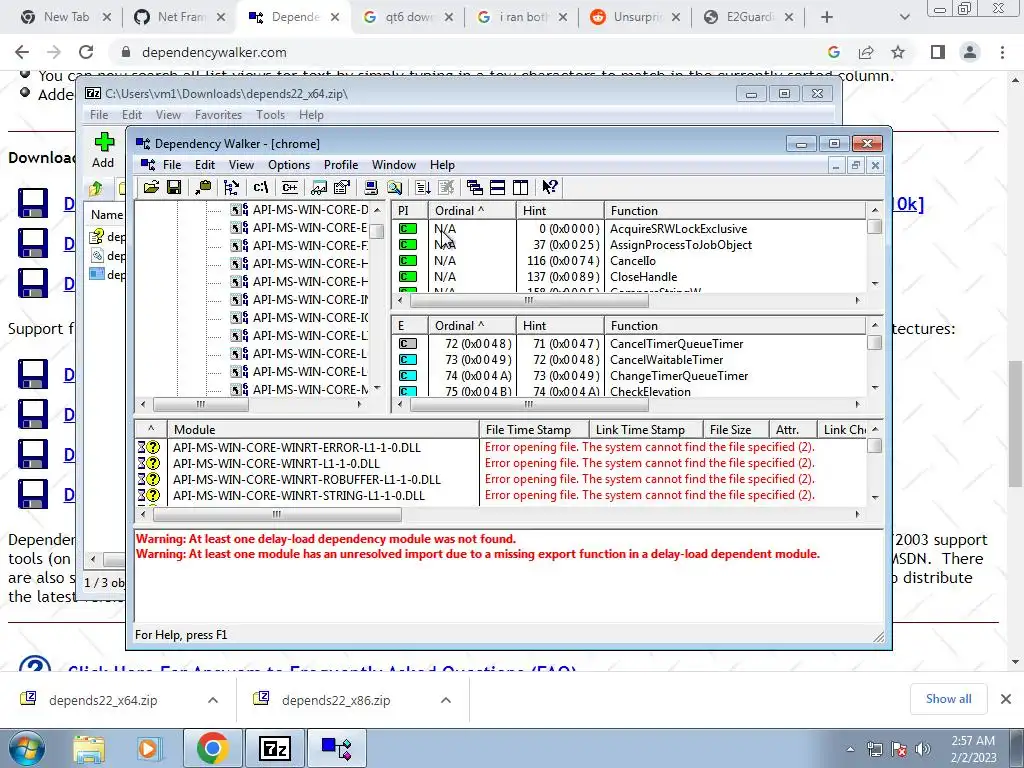Switch to the E2Guardi browser tab

pyautogui.click(x=749, y=17)
